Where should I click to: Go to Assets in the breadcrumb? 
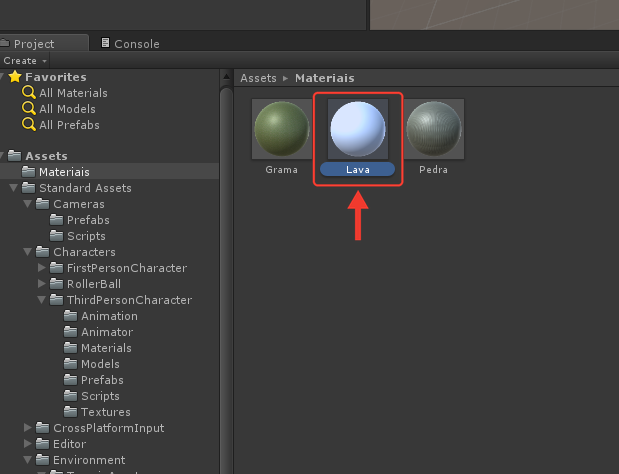coord(258,78)
